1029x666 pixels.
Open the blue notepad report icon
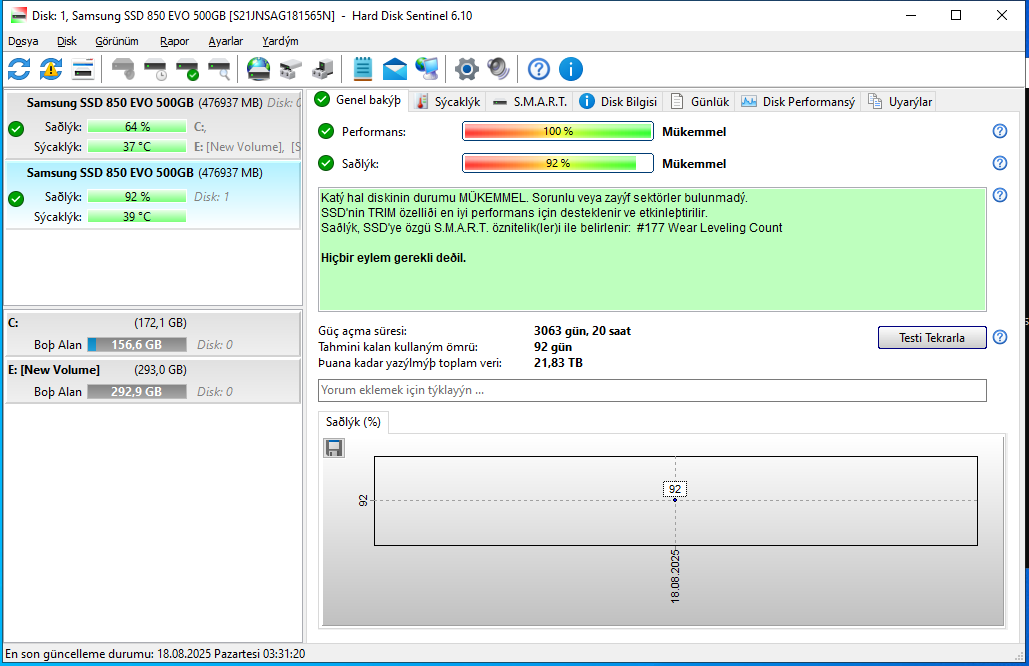tap(362, 69)
